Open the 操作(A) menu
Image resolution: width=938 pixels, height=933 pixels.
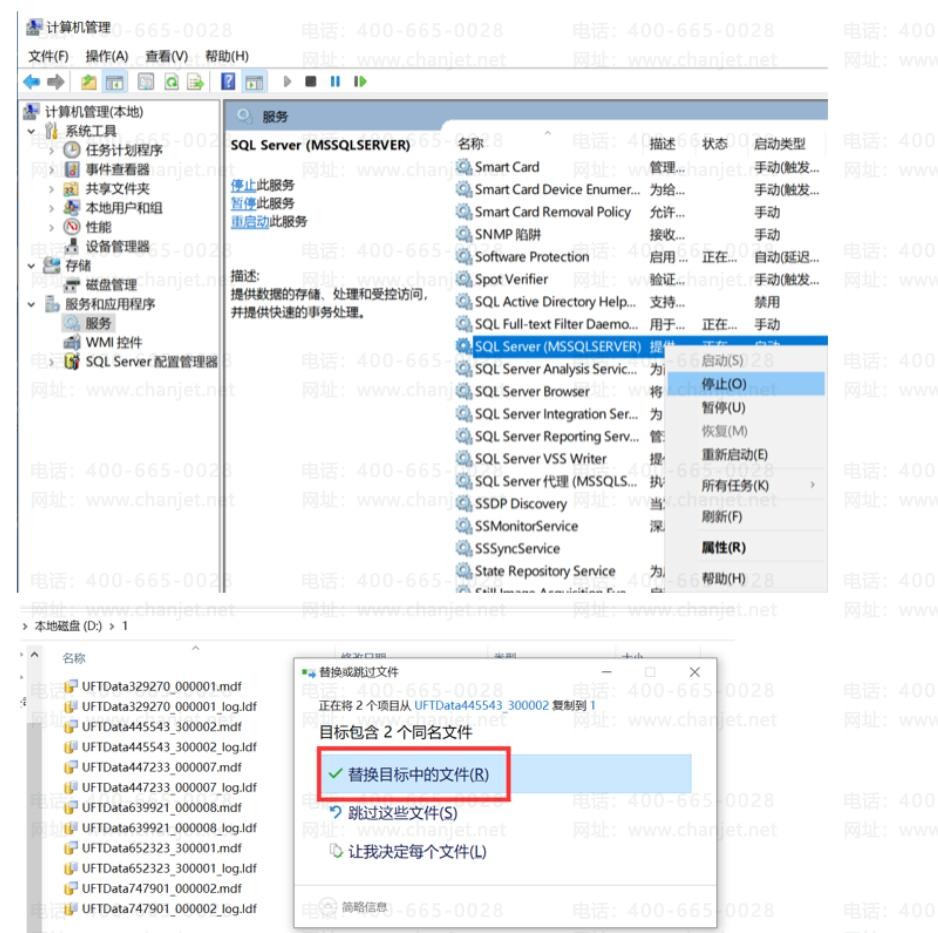tap(106, 56)
